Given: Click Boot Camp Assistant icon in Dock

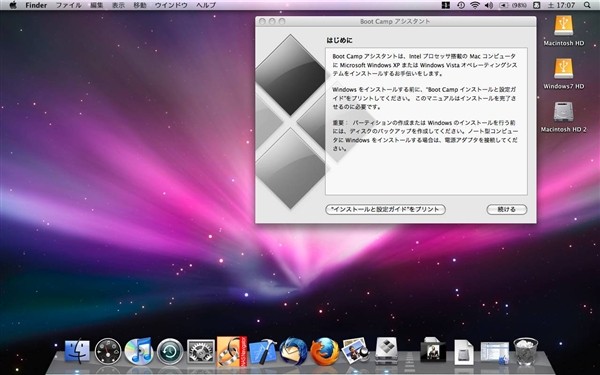Looking at the screenshot, I should coord(386,351).
